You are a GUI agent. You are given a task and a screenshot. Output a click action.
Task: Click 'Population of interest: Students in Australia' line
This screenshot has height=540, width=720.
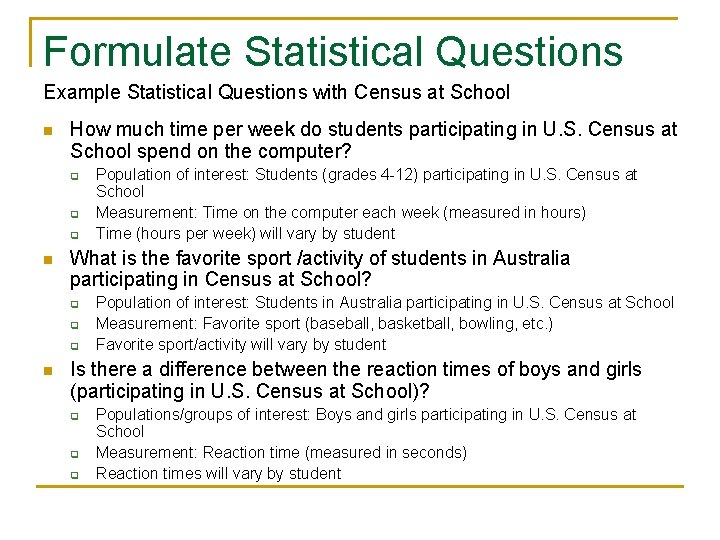[384, 302]
